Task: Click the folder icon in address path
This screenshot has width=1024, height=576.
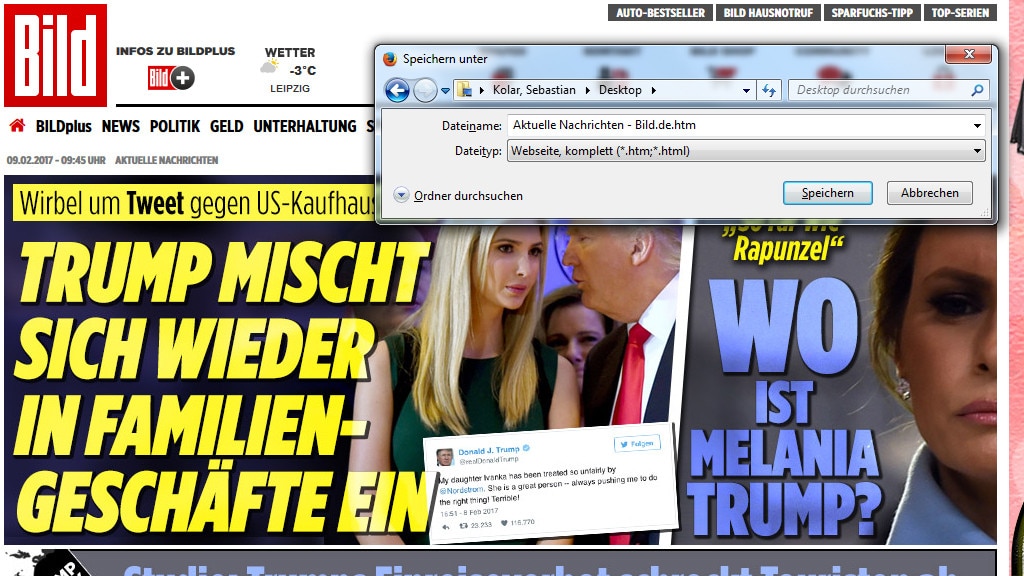Action: point(464,90)
